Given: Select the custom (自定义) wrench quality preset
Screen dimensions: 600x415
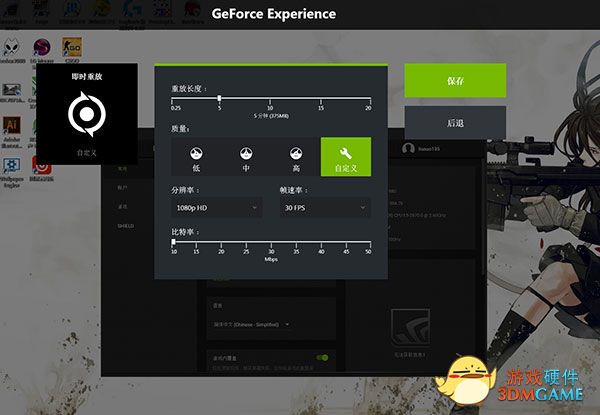Looking at the screenshot, I should click(x=346, y=157).
